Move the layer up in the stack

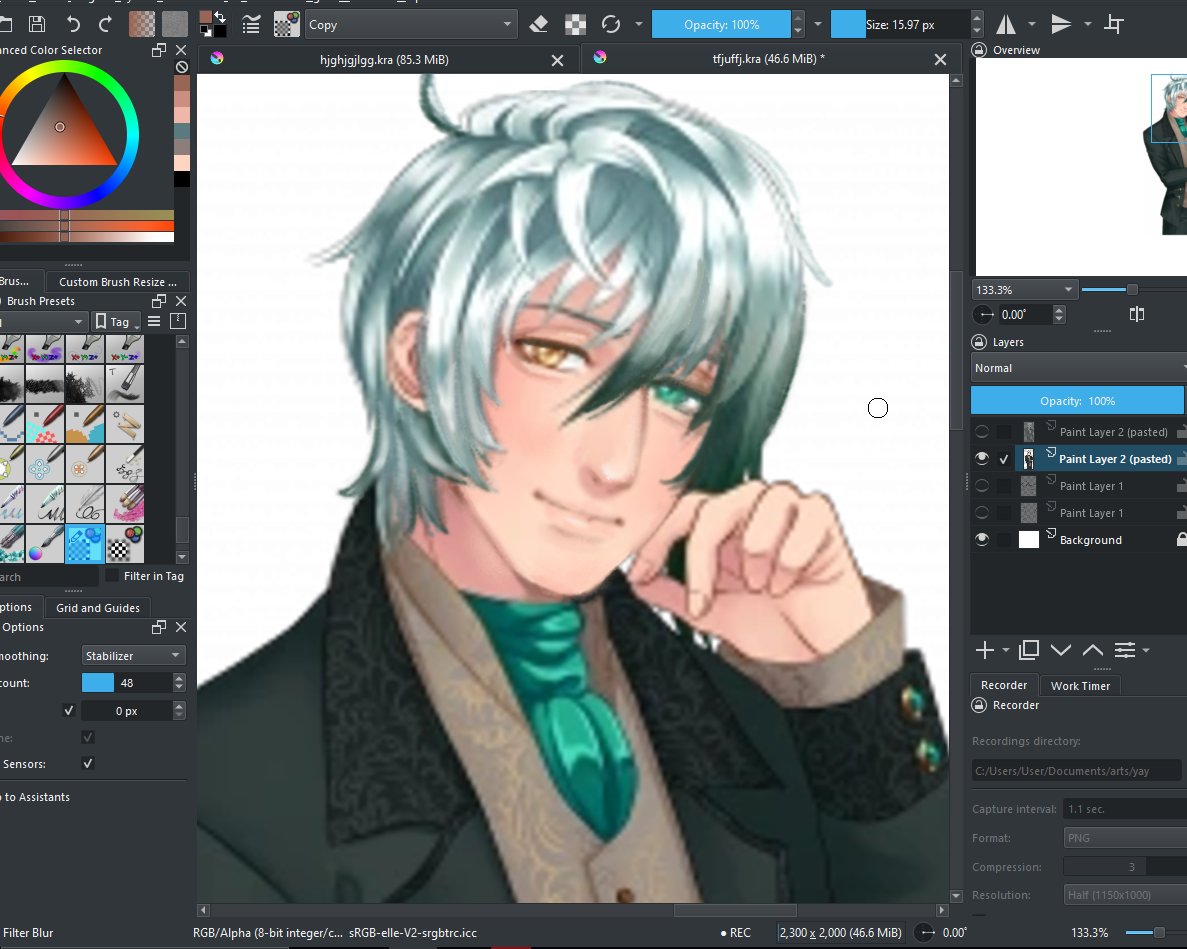coord(1092,650)
